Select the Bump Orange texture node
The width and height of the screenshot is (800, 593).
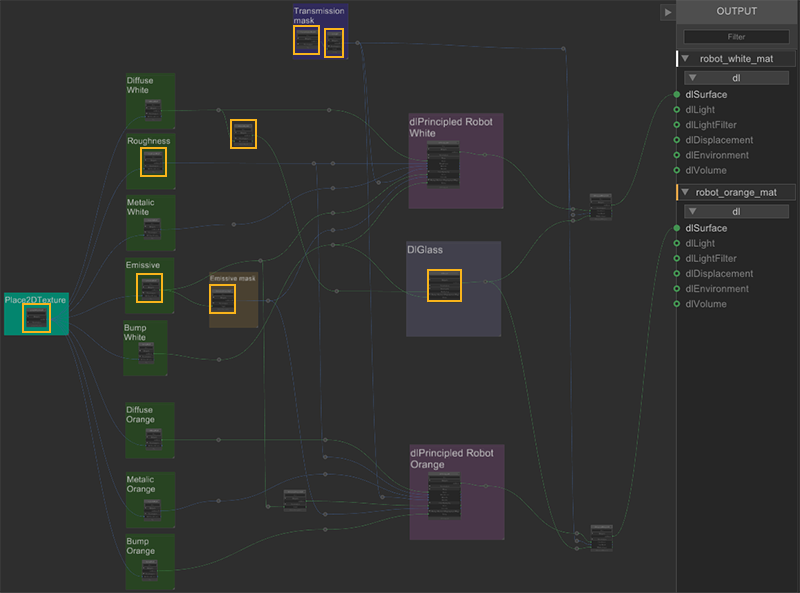[150, 569]
